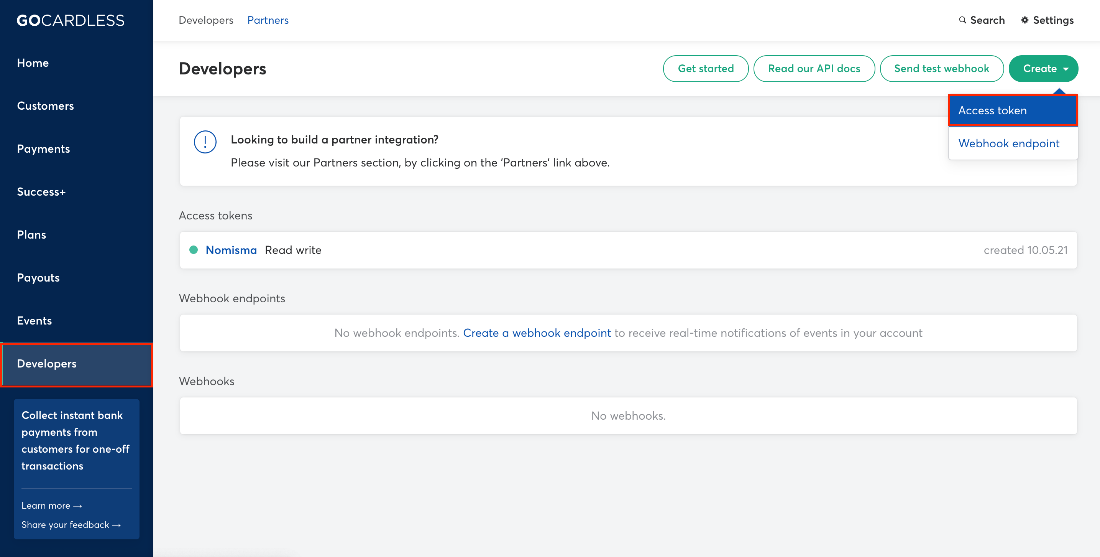The image size is (1100, 557).
Task: Click Share your feedback link
Action: (x=71, y=525)
